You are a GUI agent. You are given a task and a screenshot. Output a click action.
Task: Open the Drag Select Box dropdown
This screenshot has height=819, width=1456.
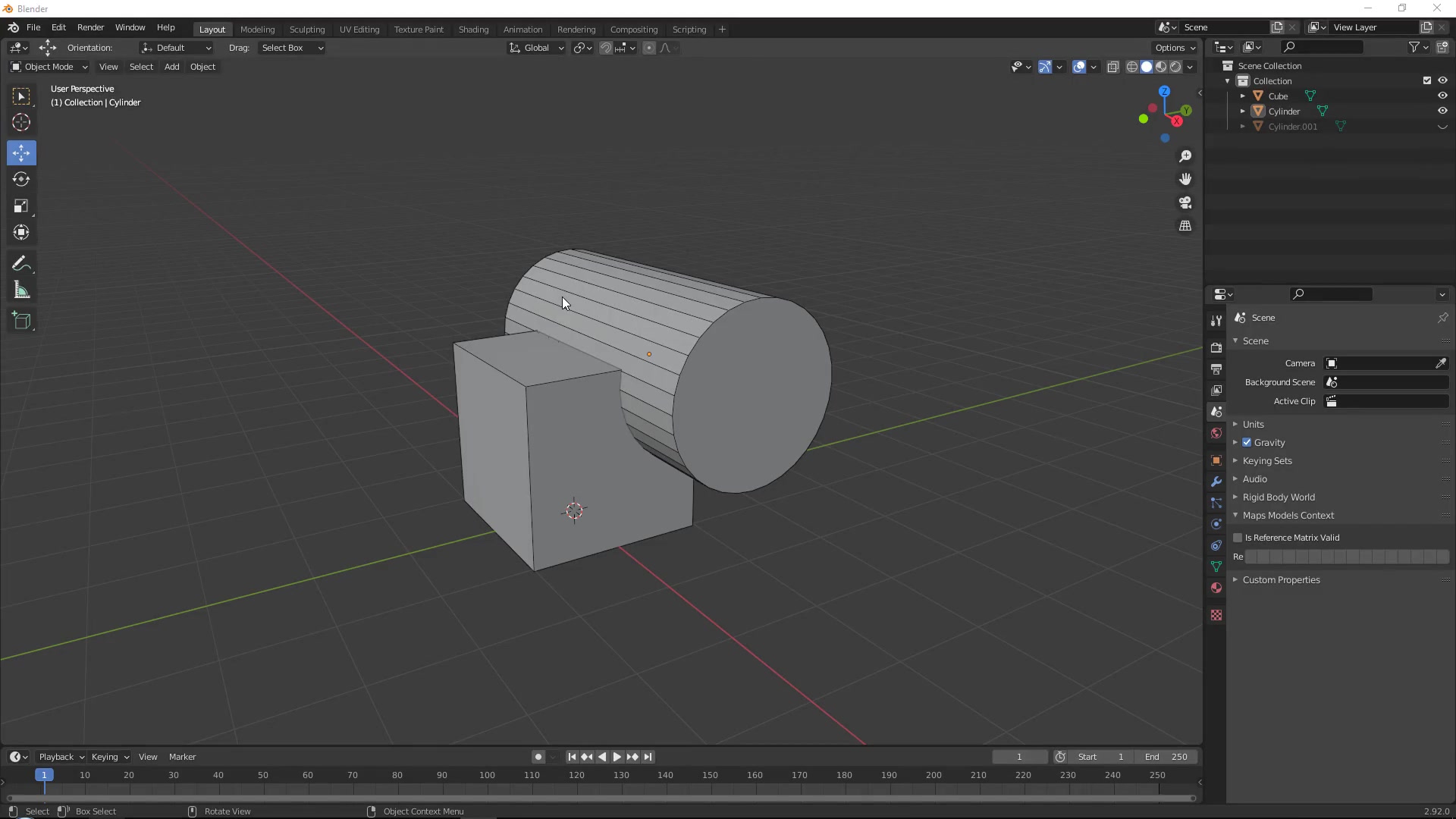pyautogui.click(x=292, y=48)
